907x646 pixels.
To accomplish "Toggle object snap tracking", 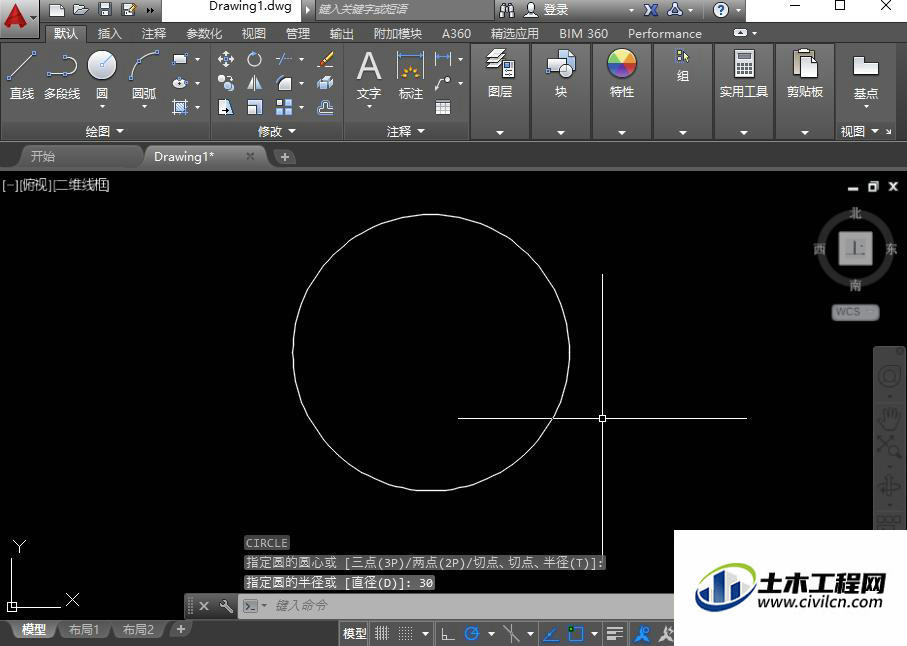I will click(551, 634).
